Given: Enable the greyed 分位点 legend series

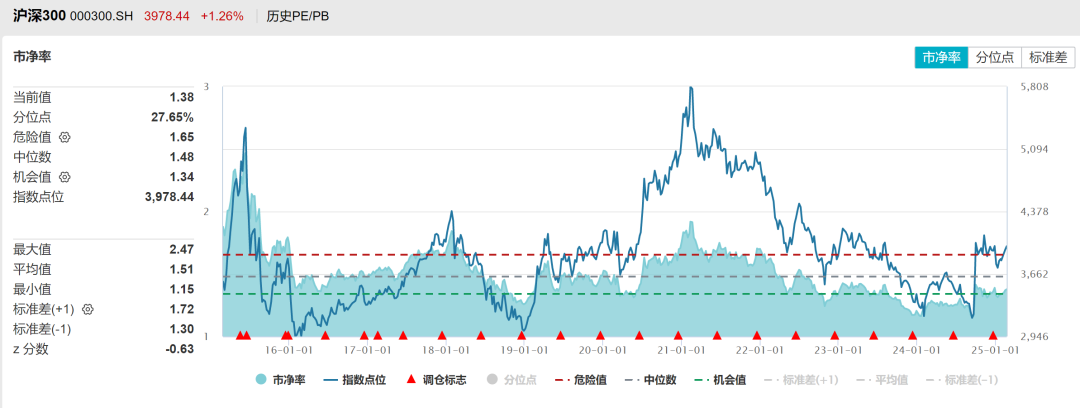Looking at the screenshot, I should pos(511,380).
